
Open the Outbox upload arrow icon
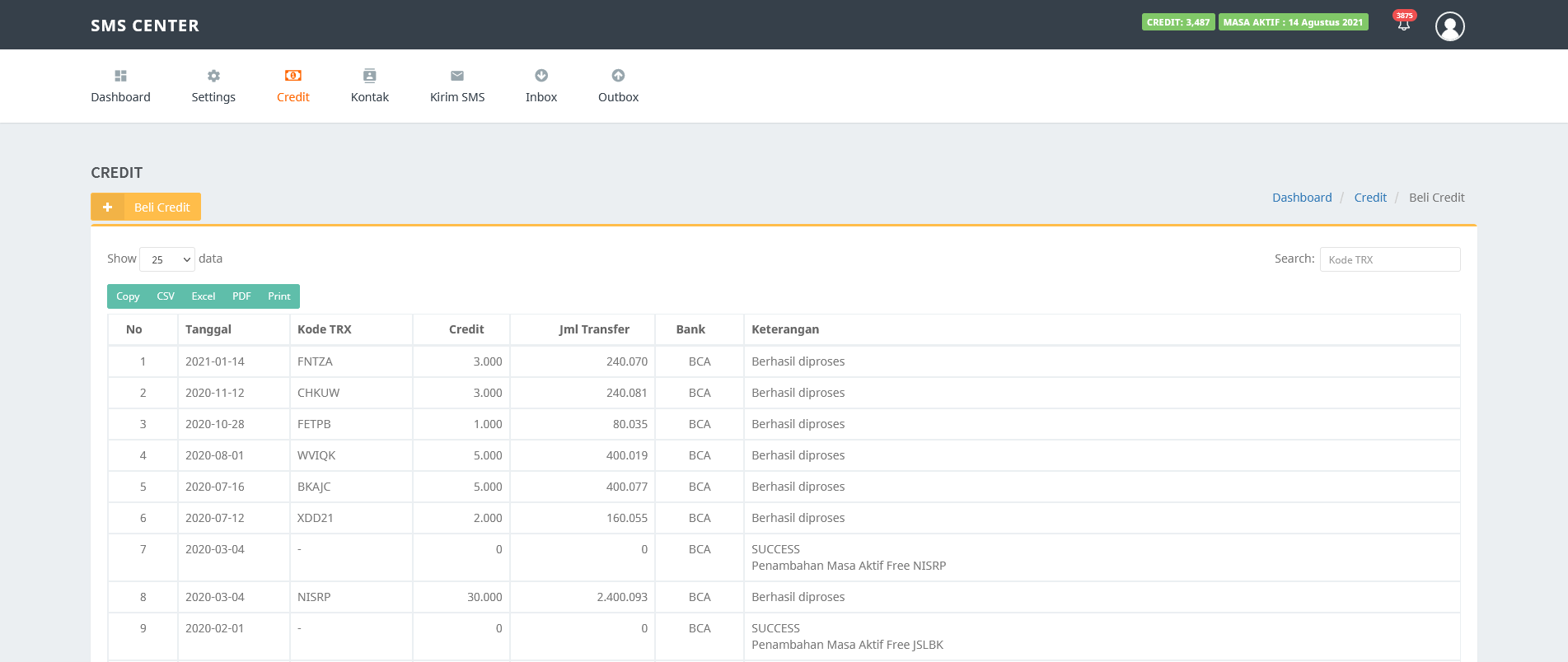(618, 76)
